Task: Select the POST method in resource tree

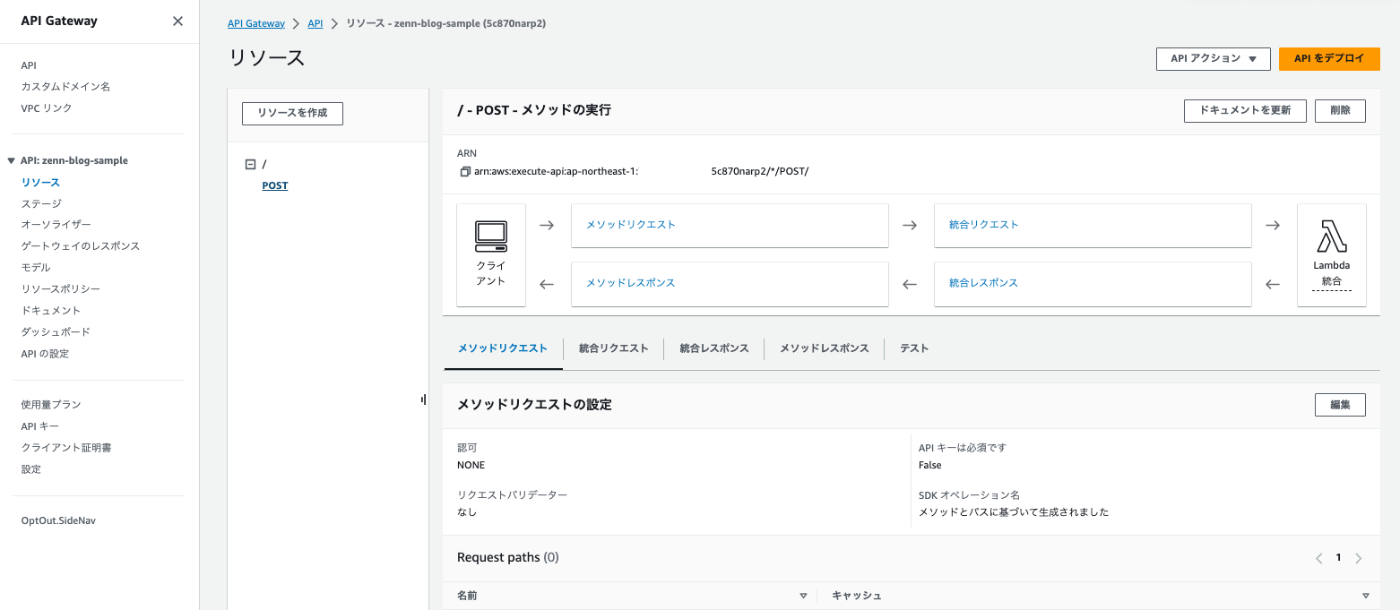Action: coord(275,186)
